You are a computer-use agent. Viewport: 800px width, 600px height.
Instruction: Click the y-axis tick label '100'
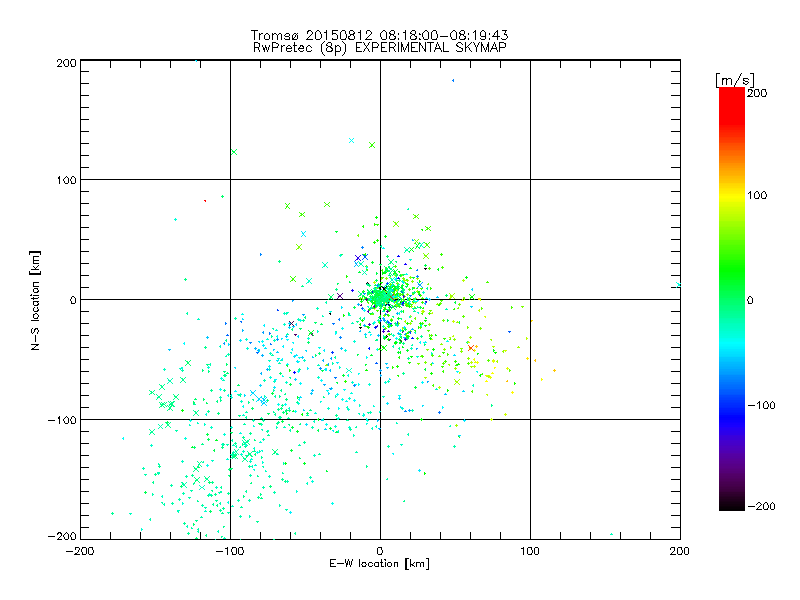click(x=66, y=180)
